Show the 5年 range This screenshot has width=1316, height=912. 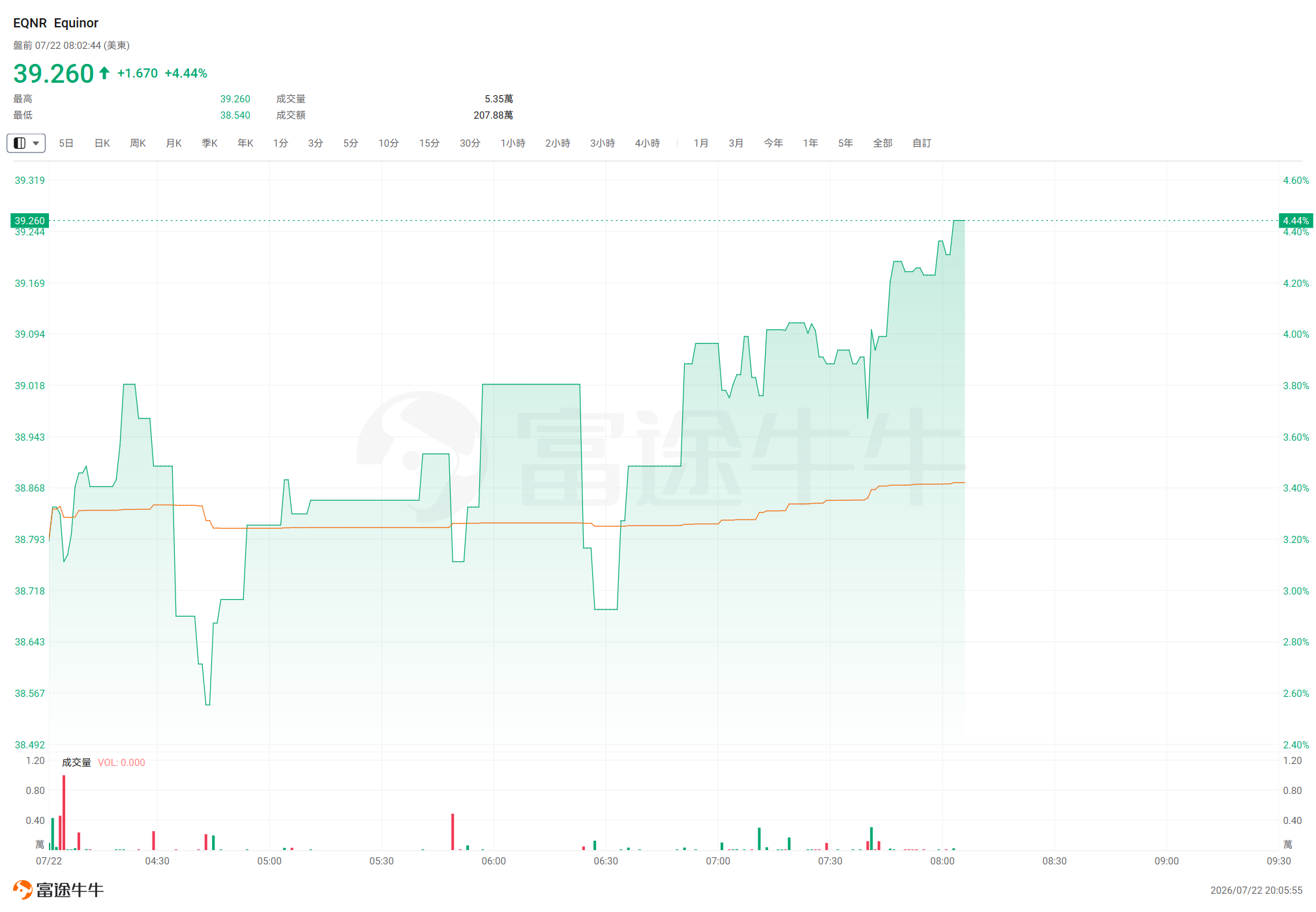[846, 143]
